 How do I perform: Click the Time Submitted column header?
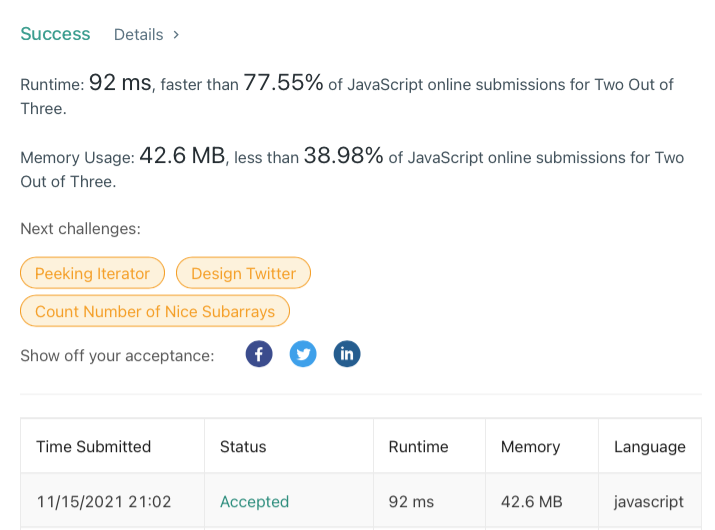(x=94, y=447)
